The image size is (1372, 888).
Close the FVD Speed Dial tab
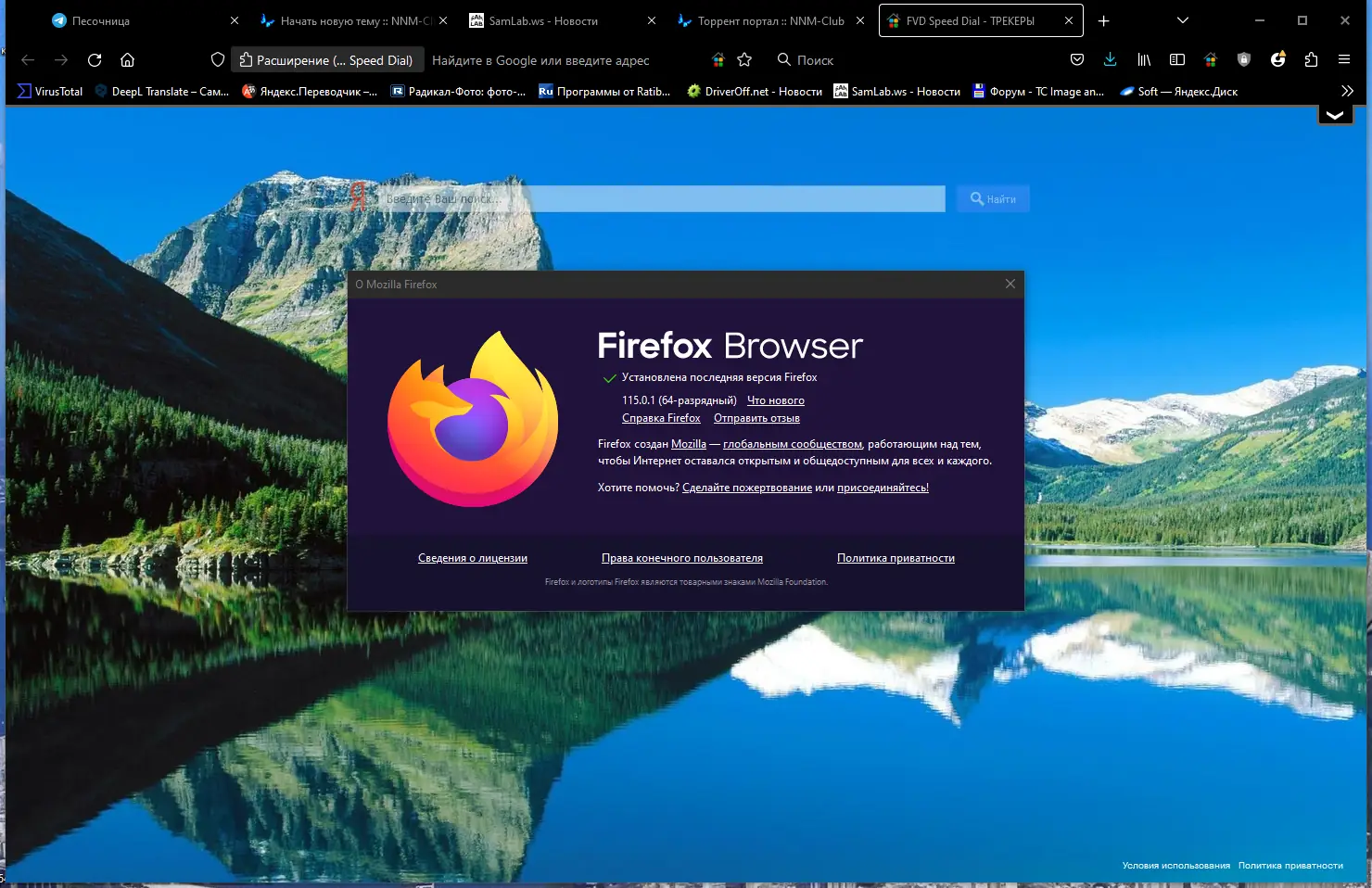coord(1069,20)
